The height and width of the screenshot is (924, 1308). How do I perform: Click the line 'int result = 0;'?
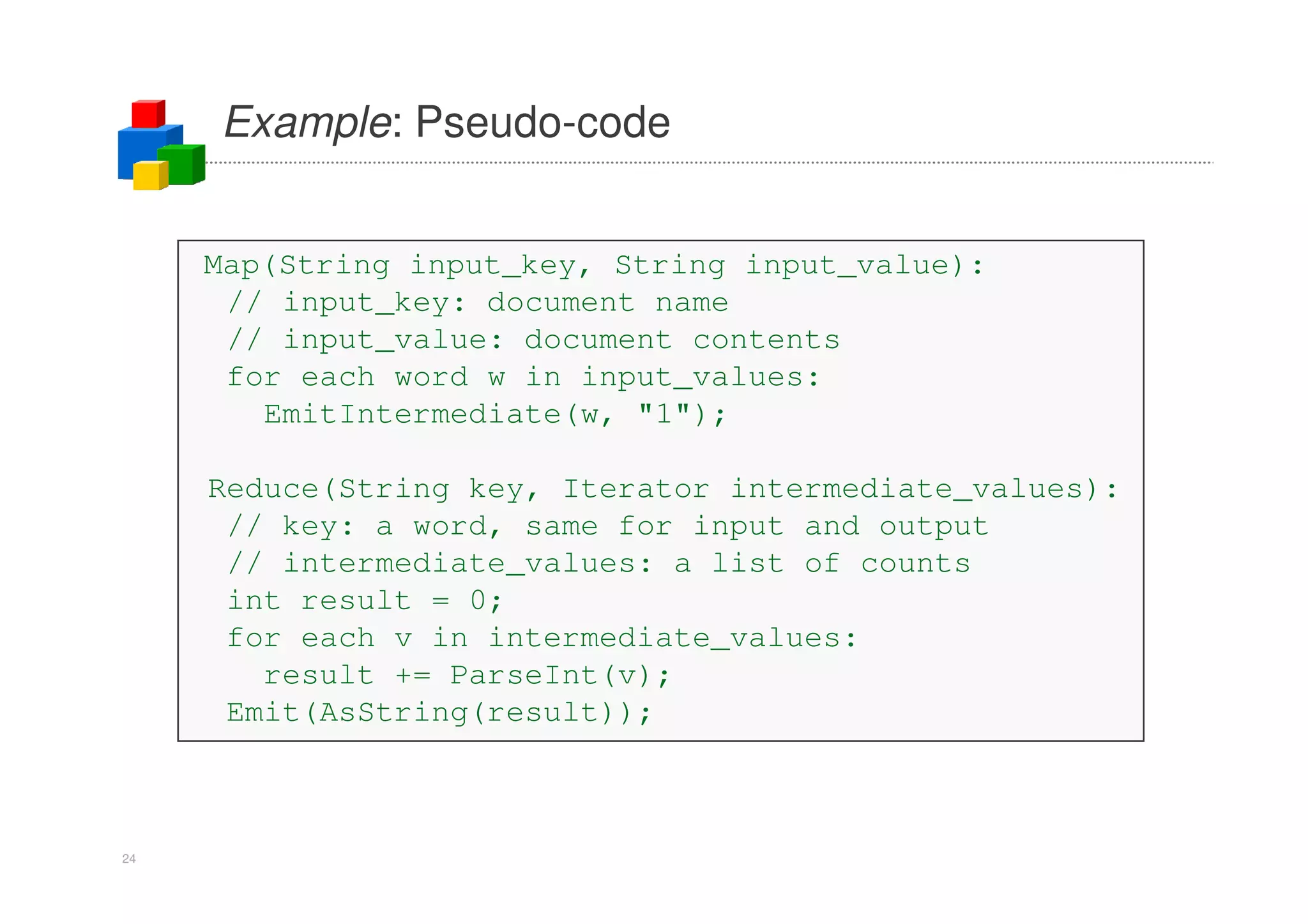(x=366, y=601)
